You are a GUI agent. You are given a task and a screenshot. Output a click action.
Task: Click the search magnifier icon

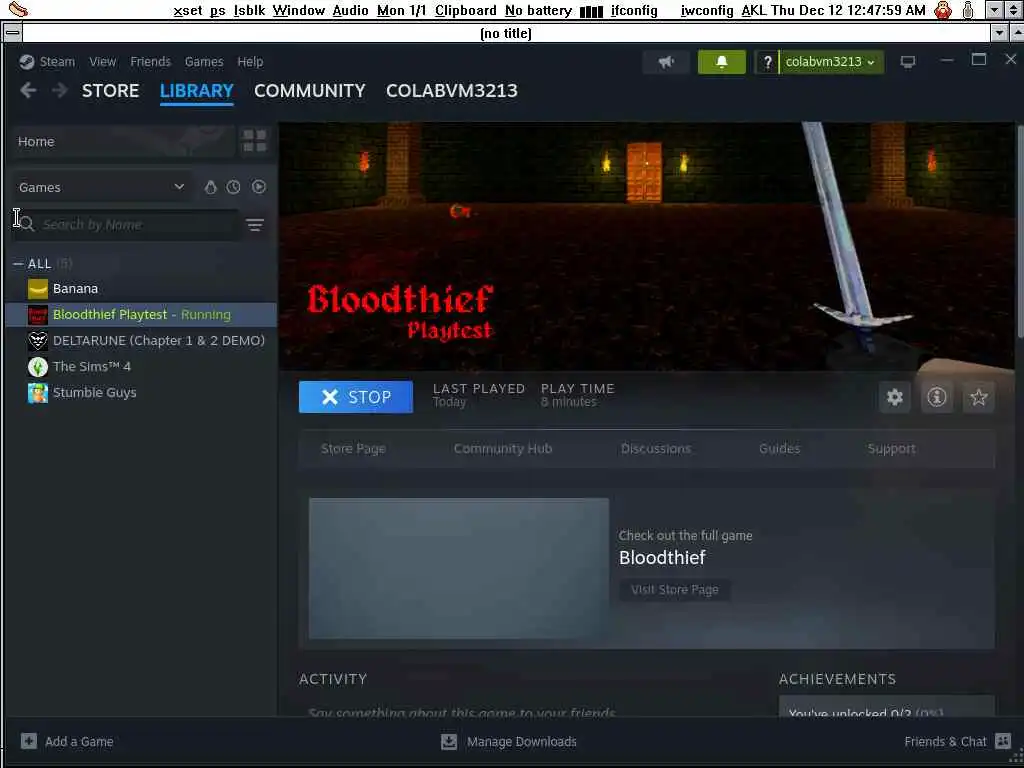(x=27, y=225)
